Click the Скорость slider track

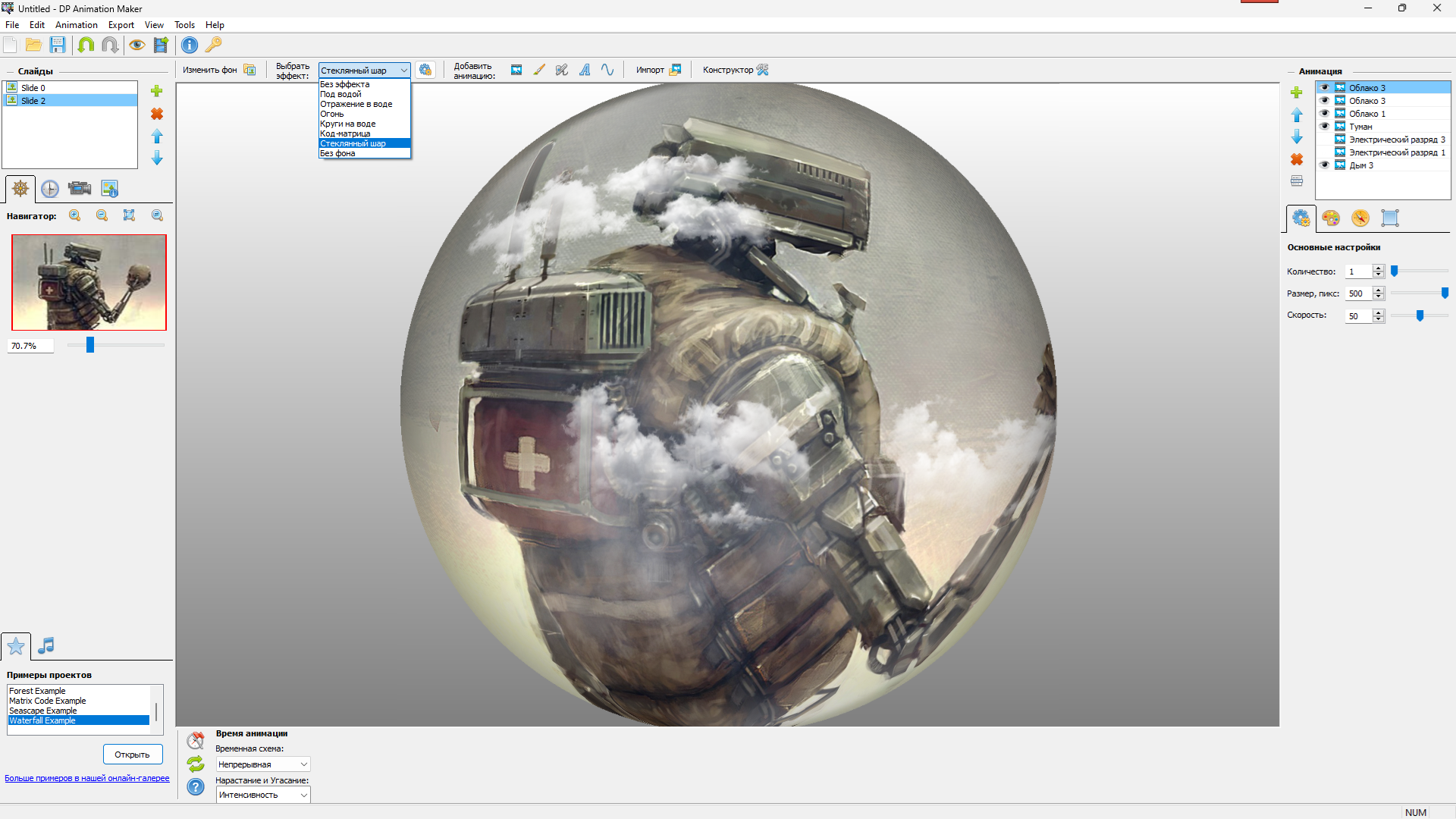[1420, 315]
